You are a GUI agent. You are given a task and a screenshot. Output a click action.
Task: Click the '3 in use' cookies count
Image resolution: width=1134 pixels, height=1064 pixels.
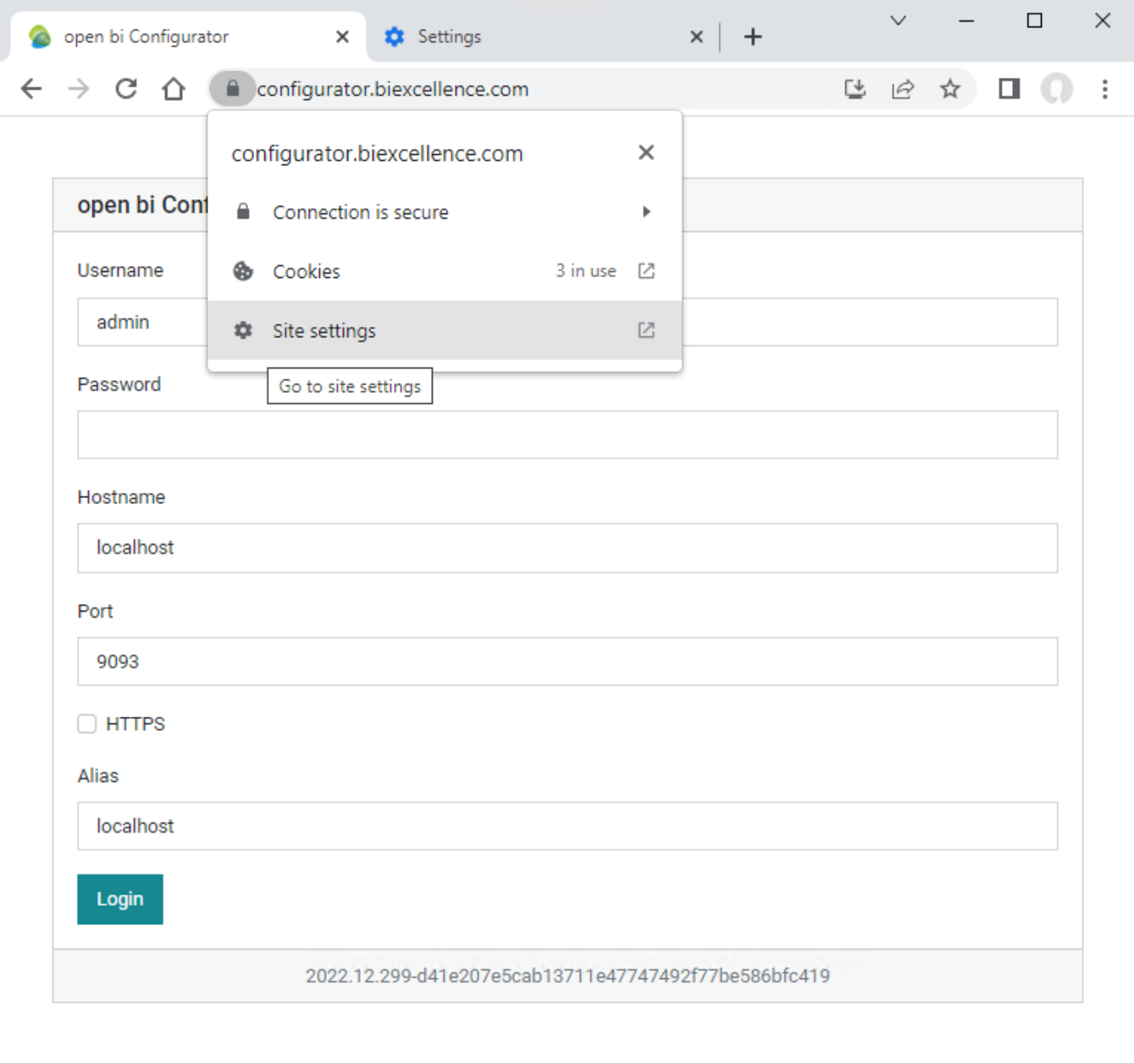(586, 271)
